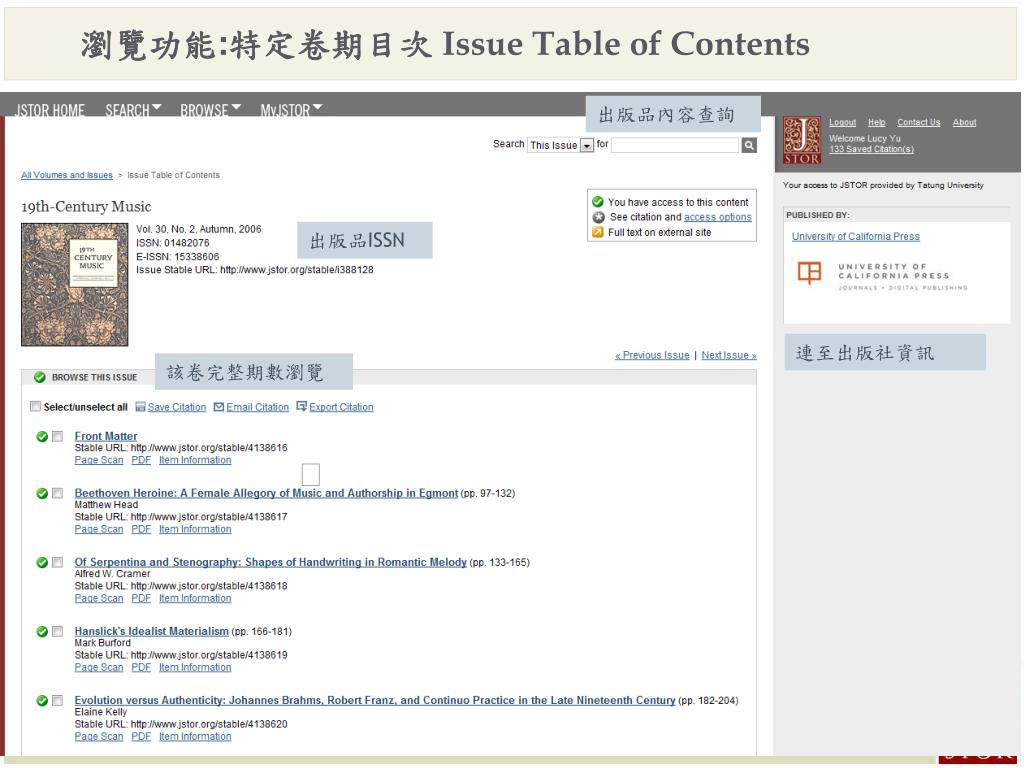Click the Save Citation disk icon
This screenshot has width=1024, height=768.
(140, 407)
